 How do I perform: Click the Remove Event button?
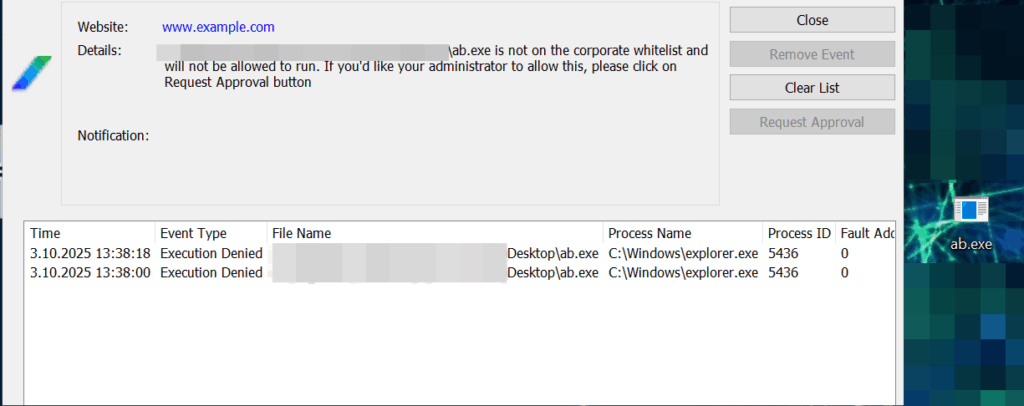point(811,54)
